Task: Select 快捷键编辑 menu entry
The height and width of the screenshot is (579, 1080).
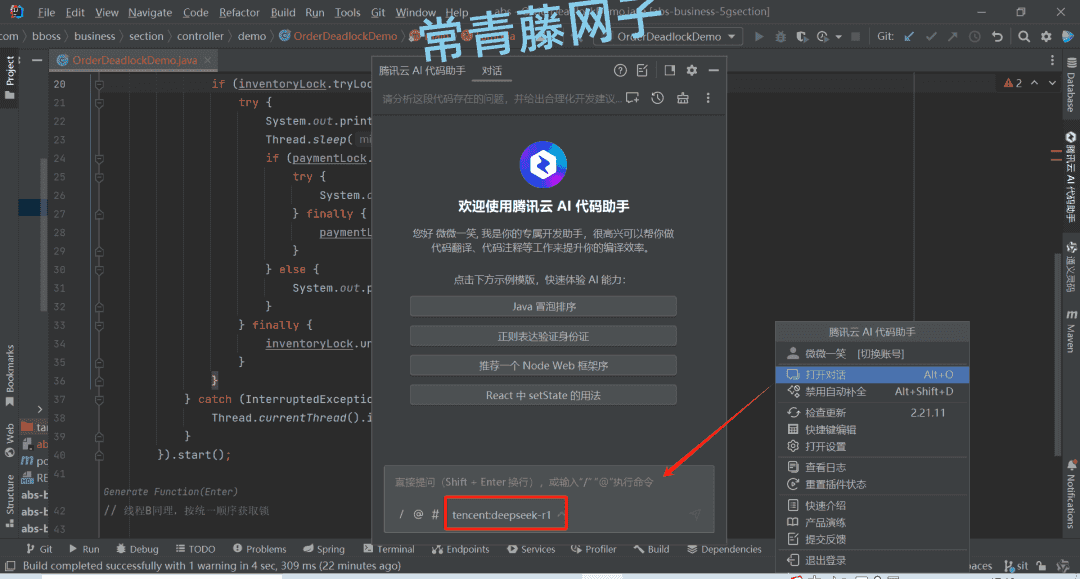Action: click(872, 430)
